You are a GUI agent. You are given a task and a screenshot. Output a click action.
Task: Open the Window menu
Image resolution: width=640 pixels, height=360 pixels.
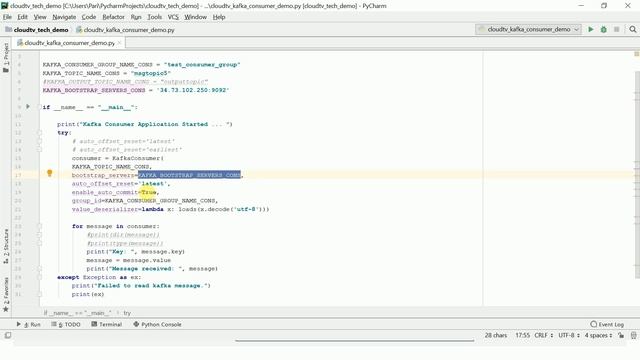[x=196, y=17]
